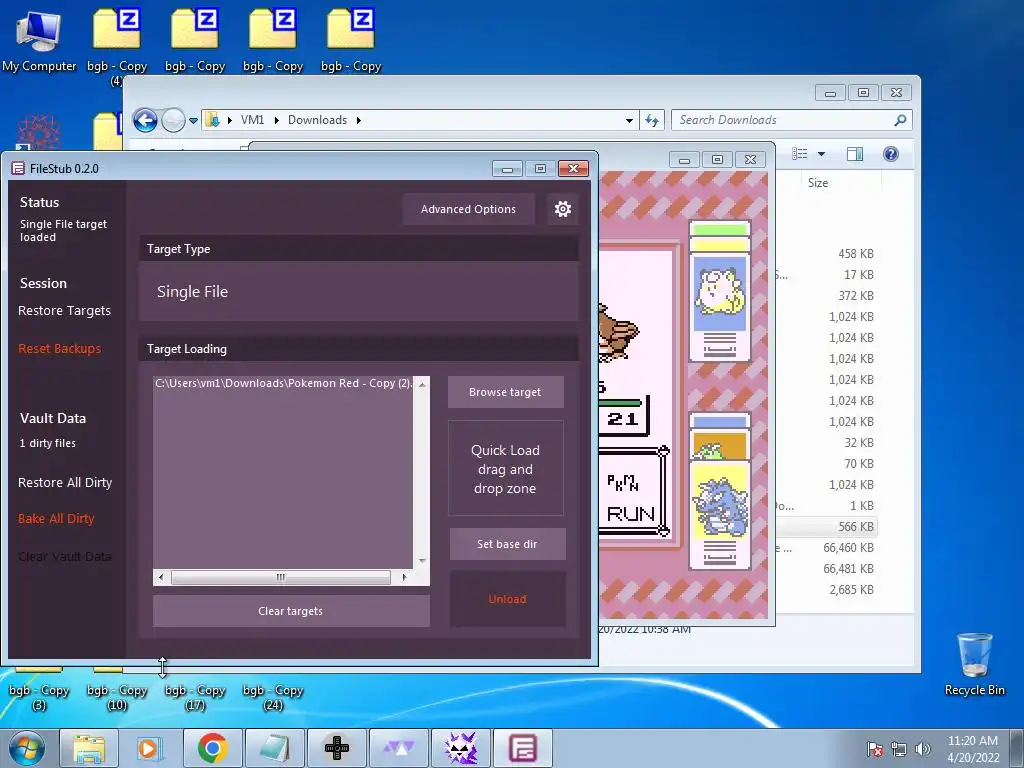The image size is (1024, 768).
Task: Click the Explorer forward arrow button
Action: [x=173, y=120]
